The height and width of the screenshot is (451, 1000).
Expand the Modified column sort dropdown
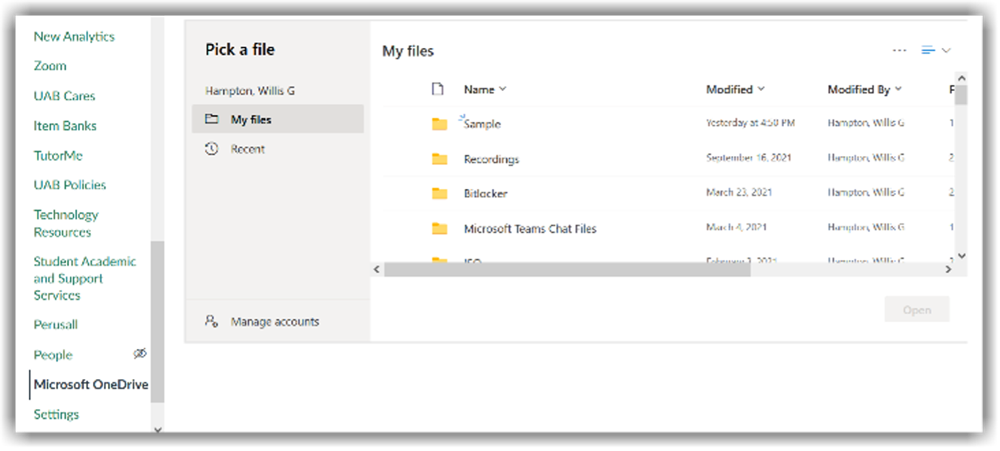(x=761, y=89)
